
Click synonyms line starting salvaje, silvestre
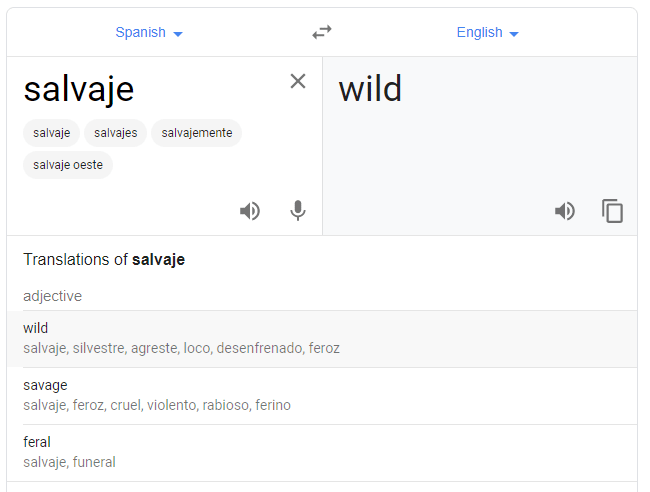[x=182, y=348]
